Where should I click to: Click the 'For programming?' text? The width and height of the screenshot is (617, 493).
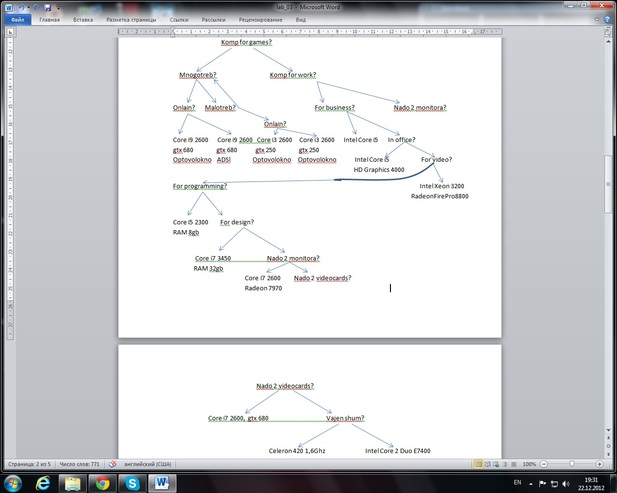pyautogui.click(x=200, y=186)
